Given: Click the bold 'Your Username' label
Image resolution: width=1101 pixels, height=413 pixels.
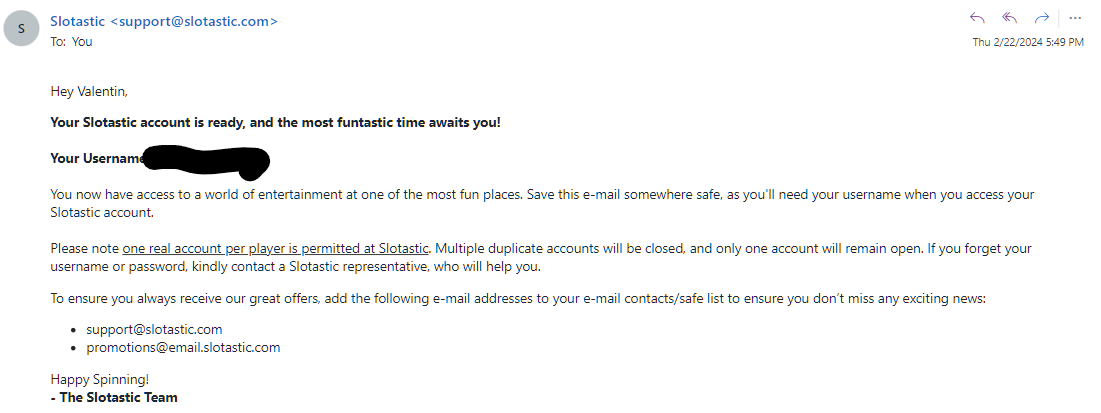Looking at the screenshot, I should 97,158.
